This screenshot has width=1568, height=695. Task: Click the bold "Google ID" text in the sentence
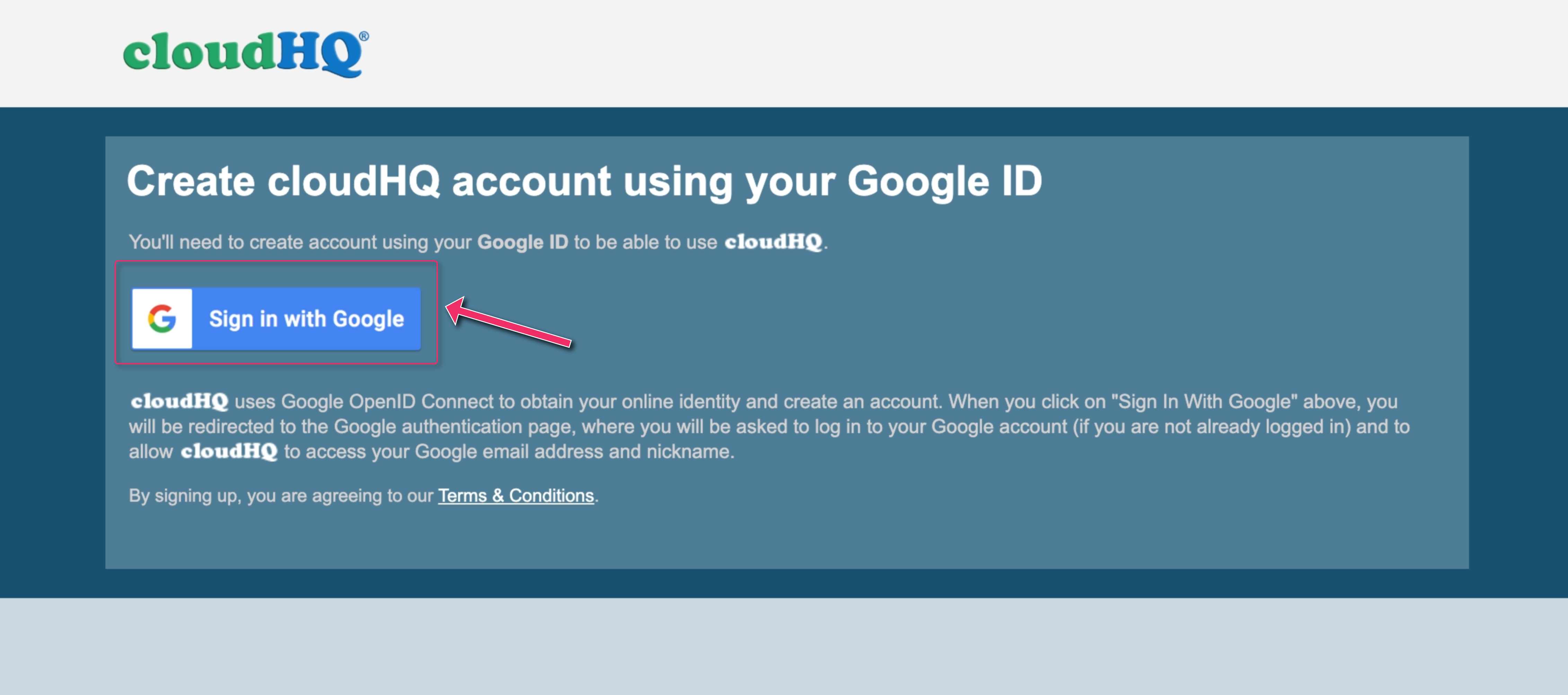522,242
